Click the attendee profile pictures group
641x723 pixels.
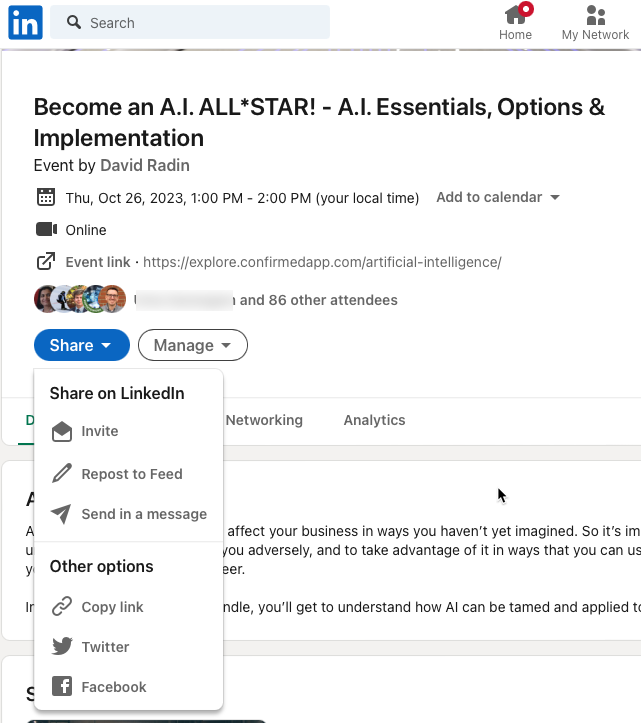pos(80,299)
